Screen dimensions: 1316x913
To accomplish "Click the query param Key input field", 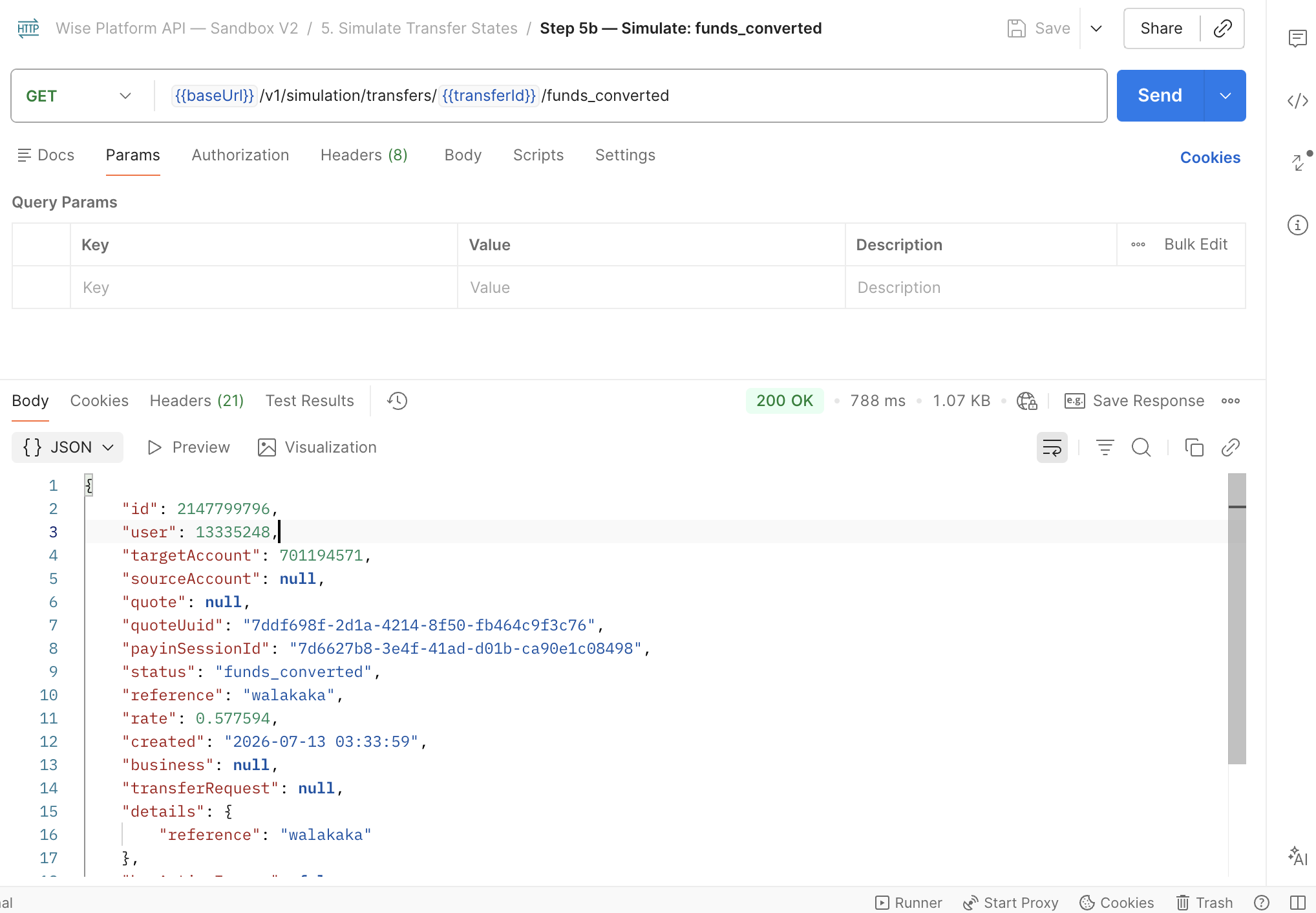I will 264,288.
